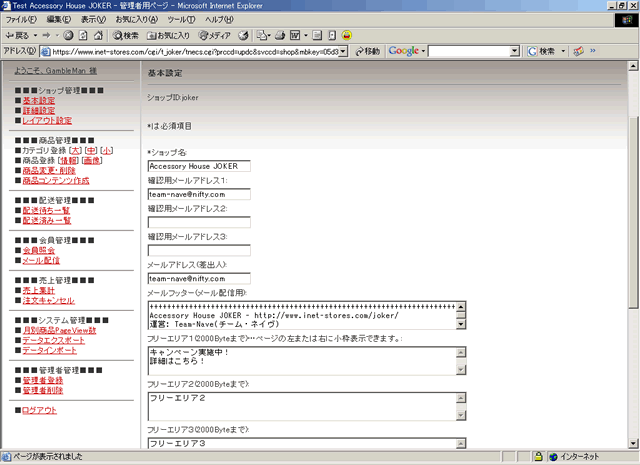Open the ファイル(F) menu
640x465 pixels.
(21, 19)
